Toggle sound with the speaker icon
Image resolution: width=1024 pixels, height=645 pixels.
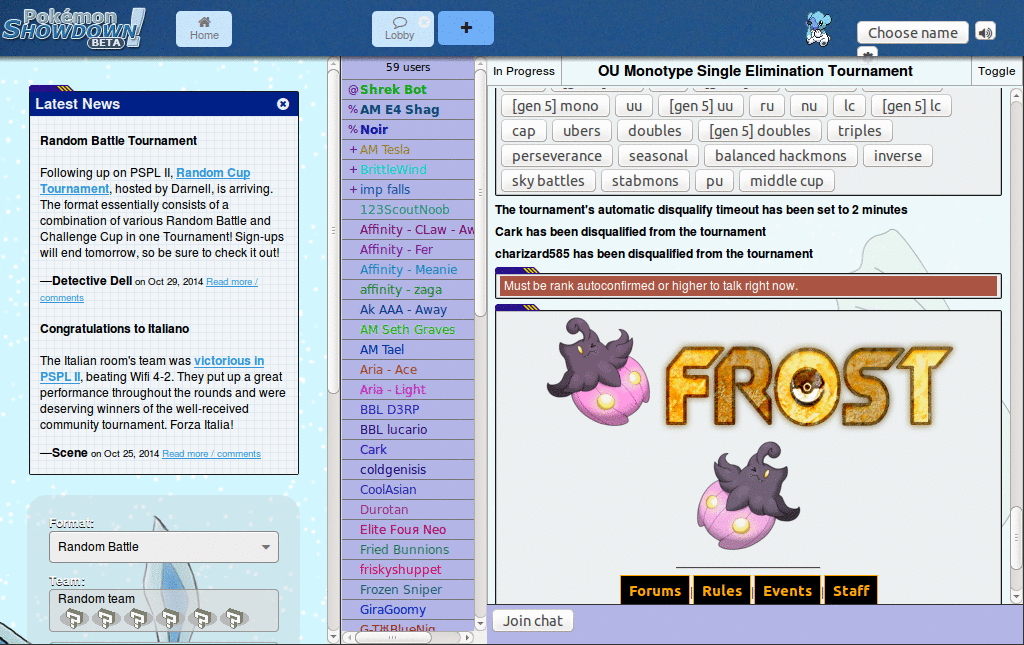click(985, 31)
